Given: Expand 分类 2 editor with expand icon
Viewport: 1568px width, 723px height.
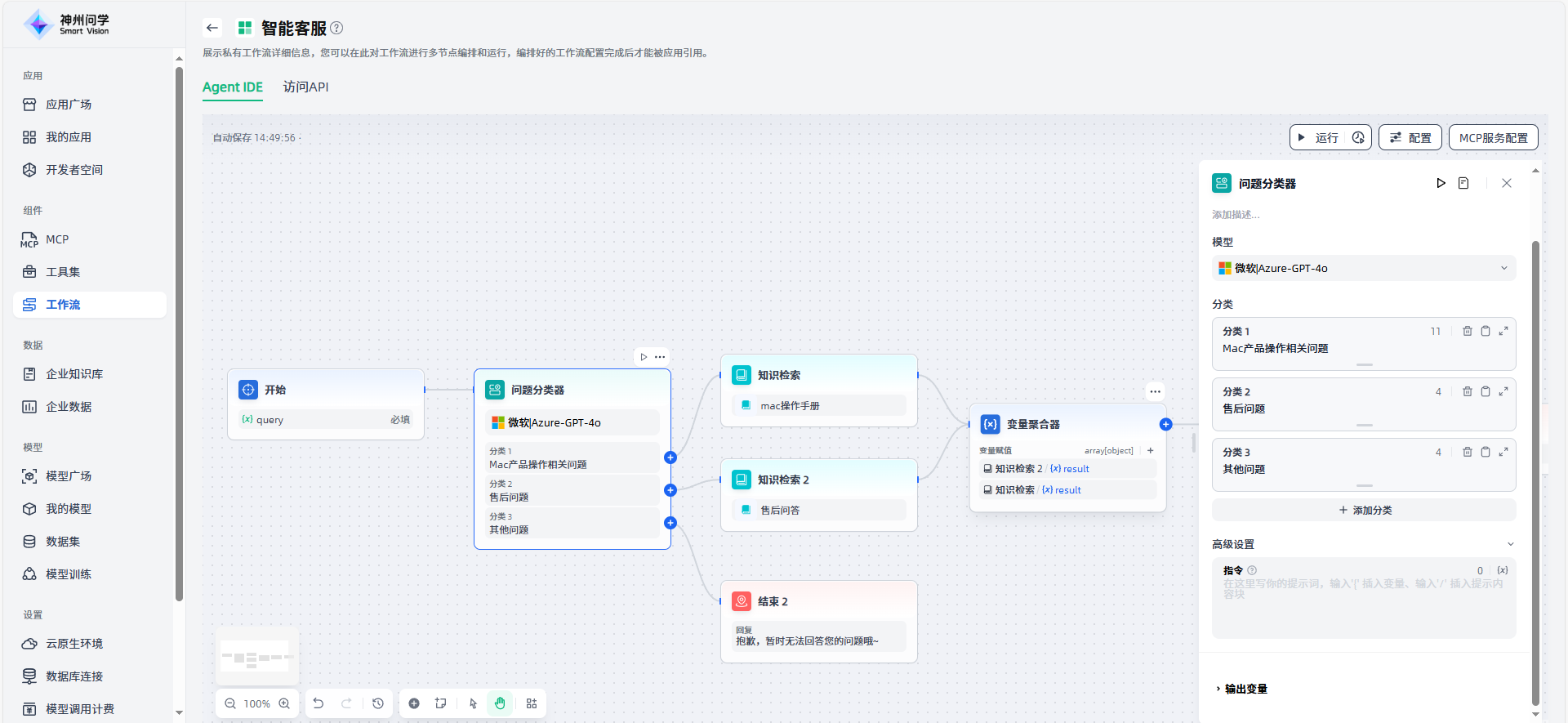Looking at the screenshot, I should pos(1503,391).
